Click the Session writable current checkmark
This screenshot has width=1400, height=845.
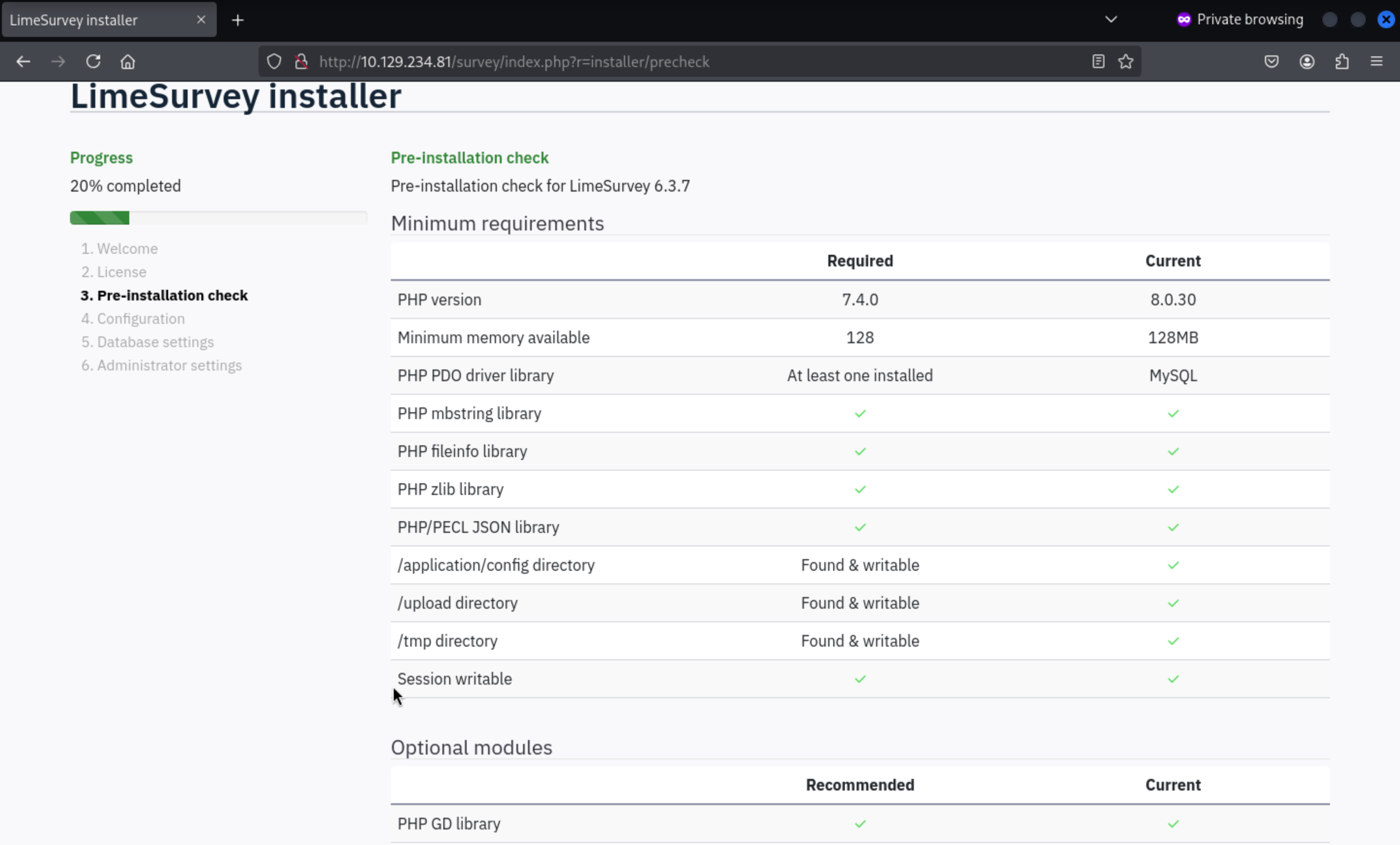pyautogui.click(x=1172, y=679)
